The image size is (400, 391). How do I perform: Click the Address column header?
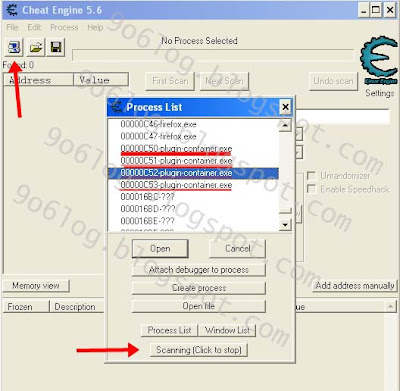tap(38, 80)
